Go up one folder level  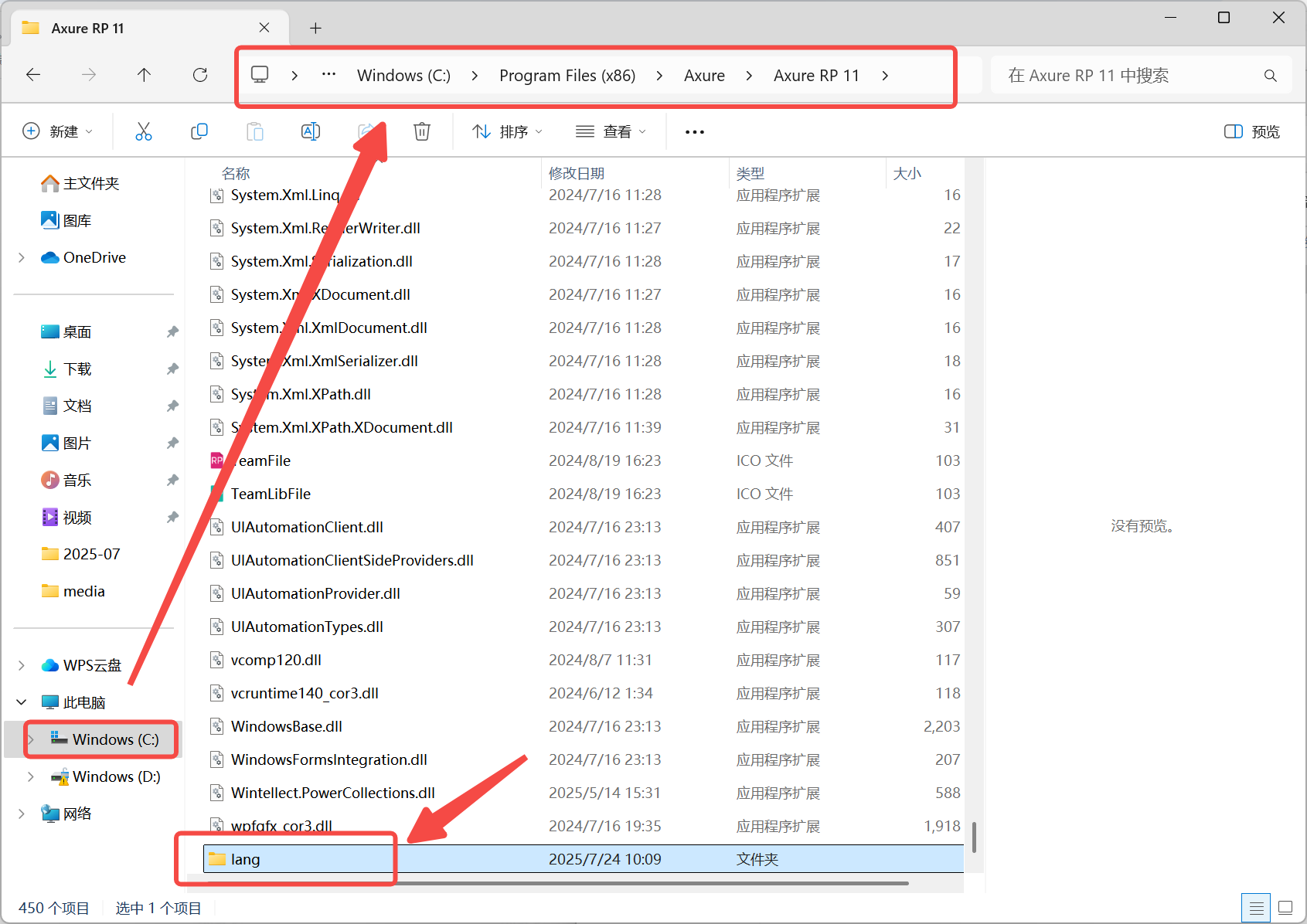pyautogui.click(x=144, y=75)
